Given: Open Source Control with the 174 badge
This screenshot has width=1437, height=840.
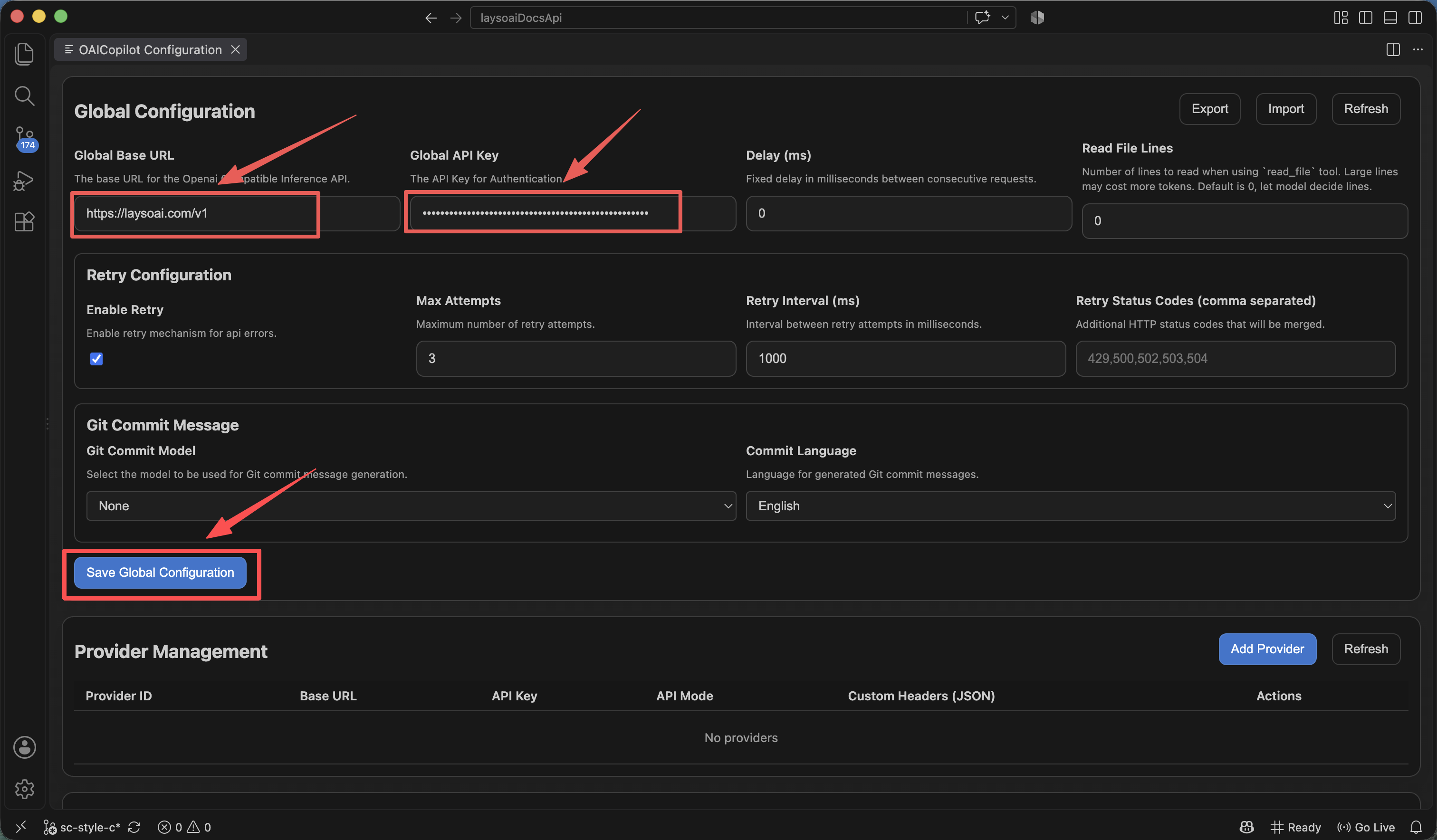Looking at the screenshot, I should [25, 139].
